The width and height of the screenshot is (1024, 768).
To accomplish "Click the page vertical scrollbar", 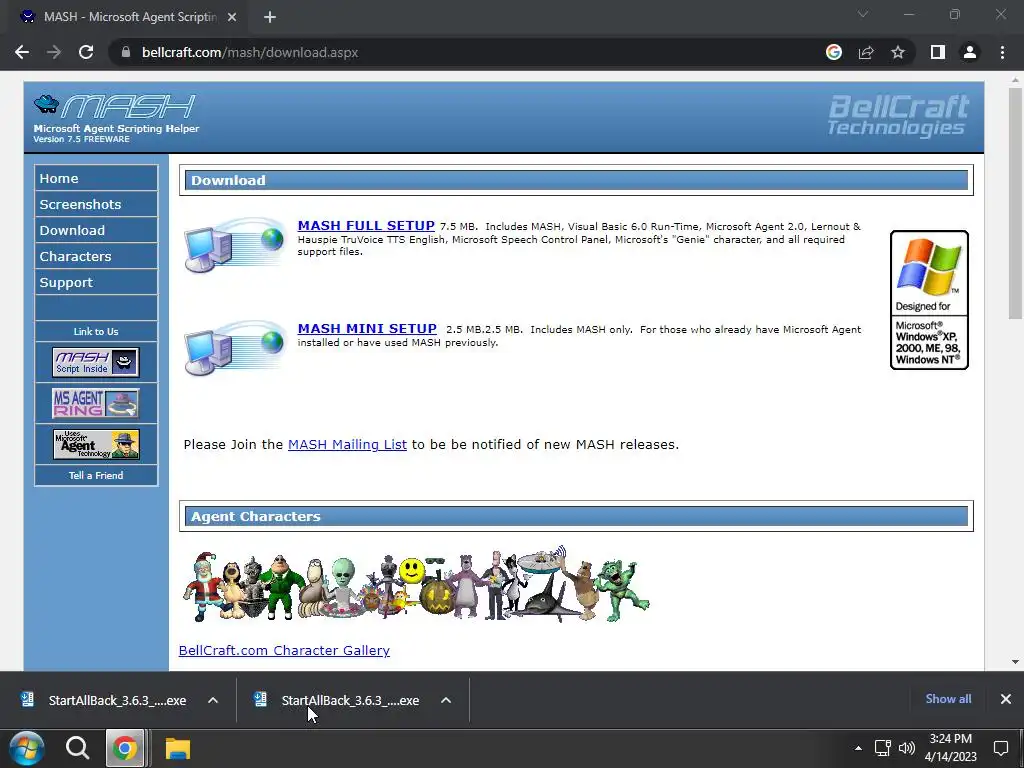I will tap(1015, 202).
